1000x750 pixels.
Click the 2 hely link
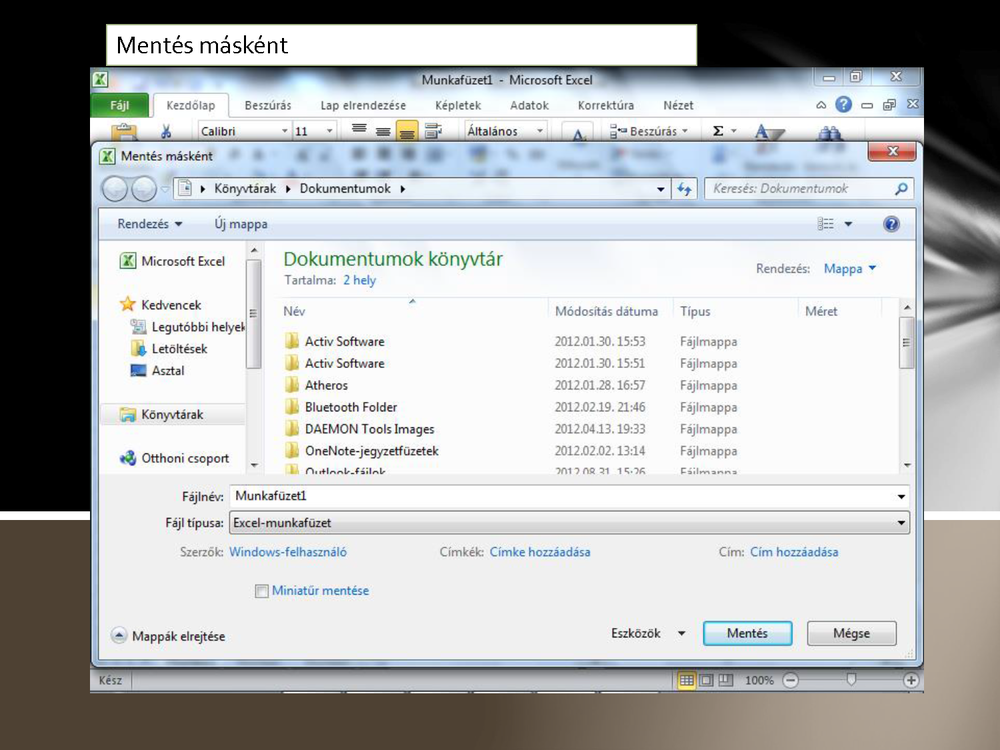[359, 280]
